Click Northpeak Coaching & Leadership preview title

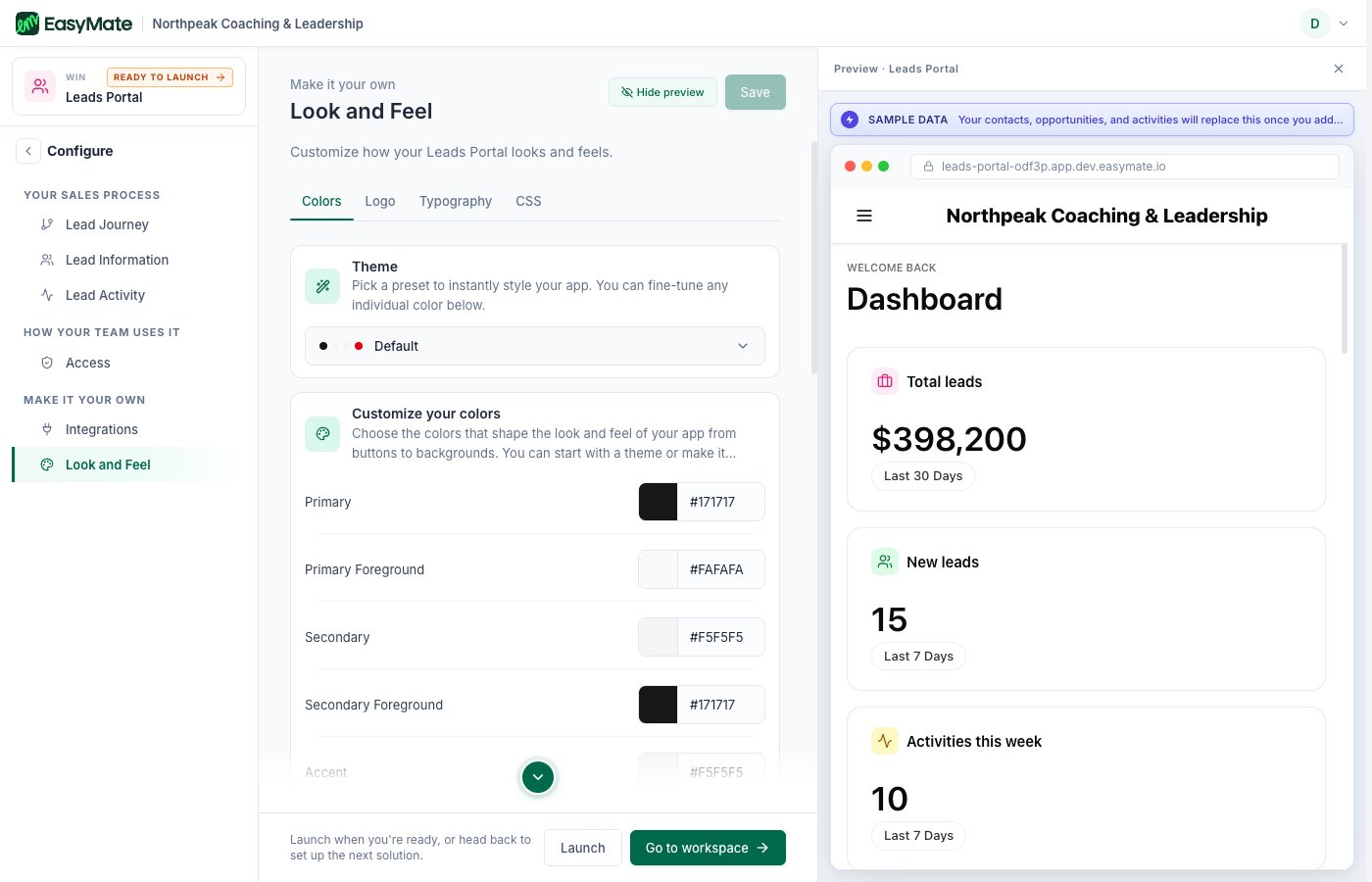tap(1106, 216)
